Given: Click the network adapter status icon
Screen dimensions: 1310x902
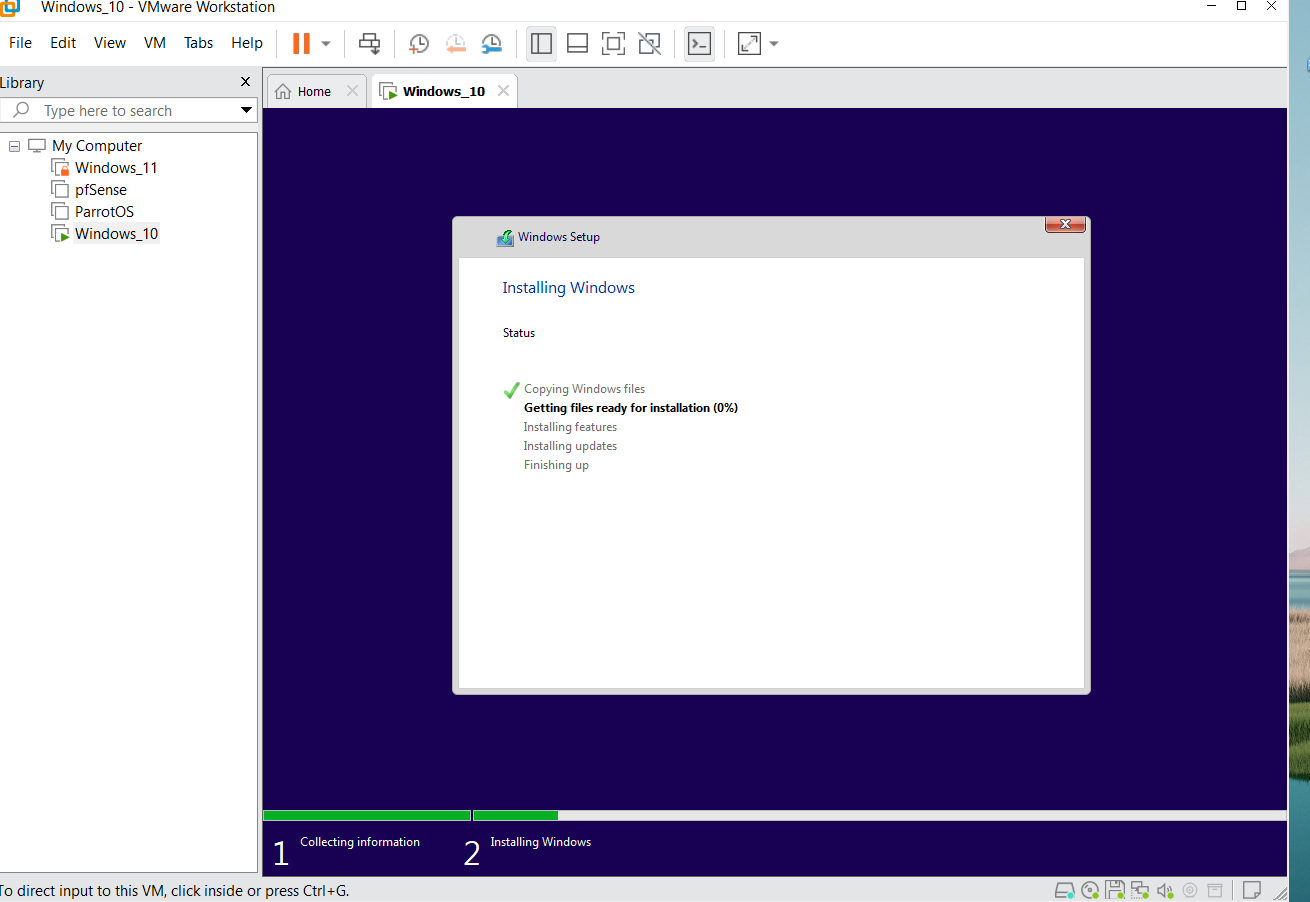Looking at the screenshot, I should pyautogui.click(x=1140, y=890).
